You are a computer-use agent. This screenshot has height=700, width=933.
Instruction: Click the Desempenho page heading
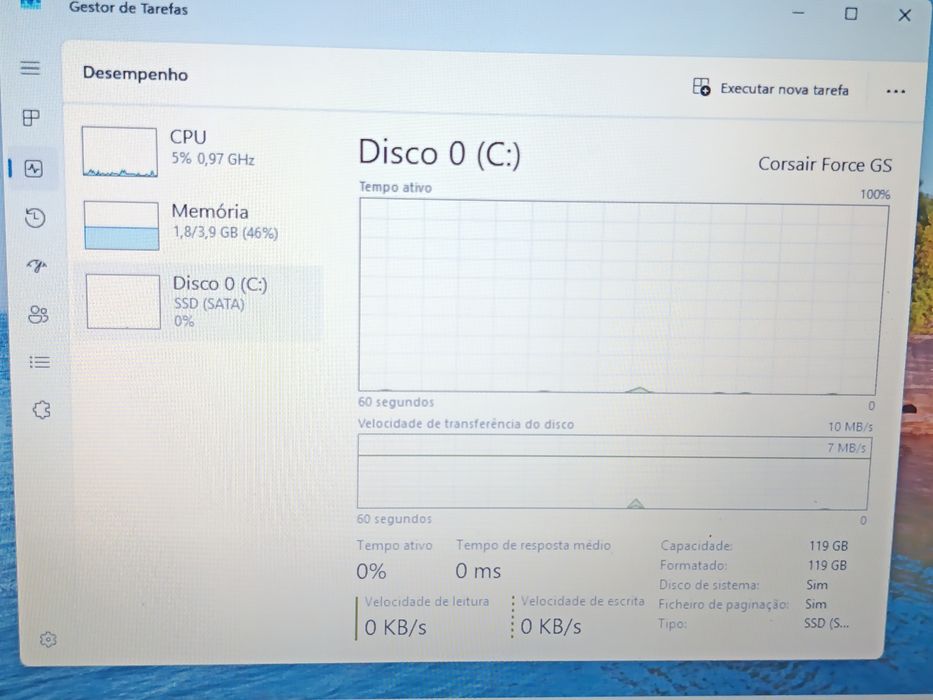(135, 74)
